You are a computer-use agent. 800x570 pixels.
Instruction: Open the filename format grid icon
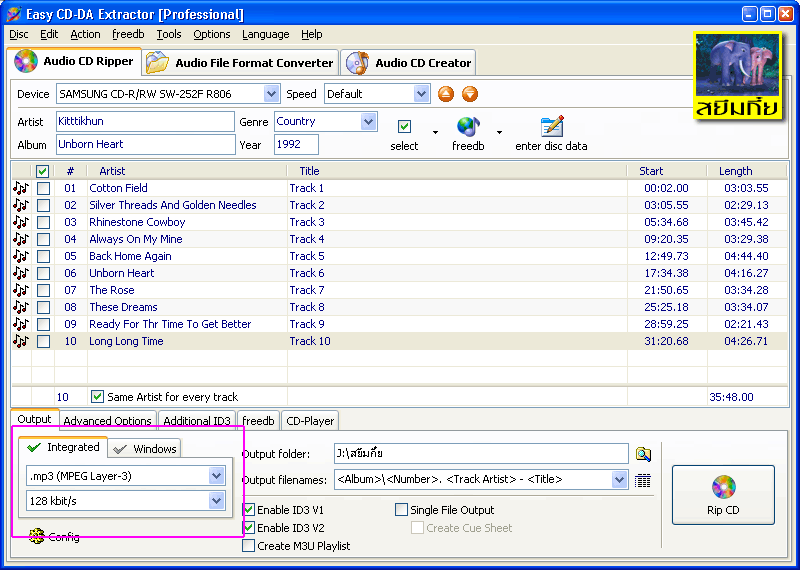point(642,480)
